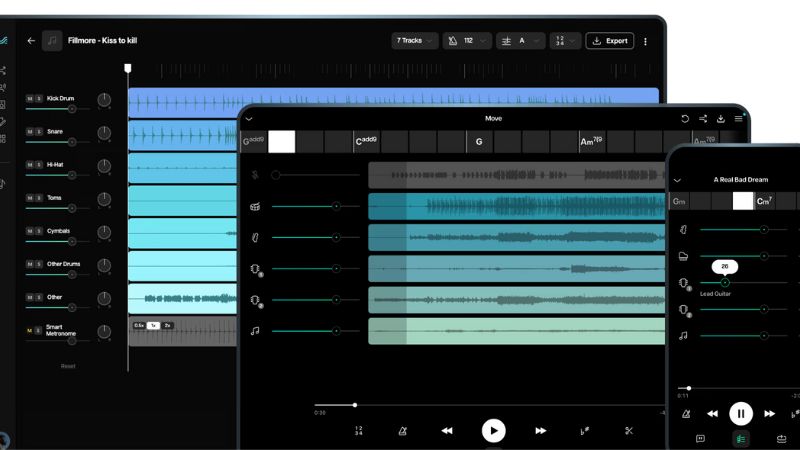
Task: Click the count-in 1234 icon on tablet
Action: tap(358, 430)
